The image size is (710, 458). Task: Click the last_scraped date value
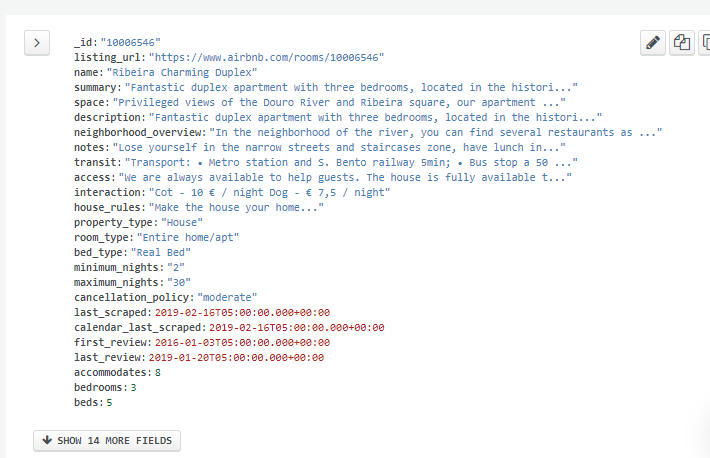pos(242,313)
